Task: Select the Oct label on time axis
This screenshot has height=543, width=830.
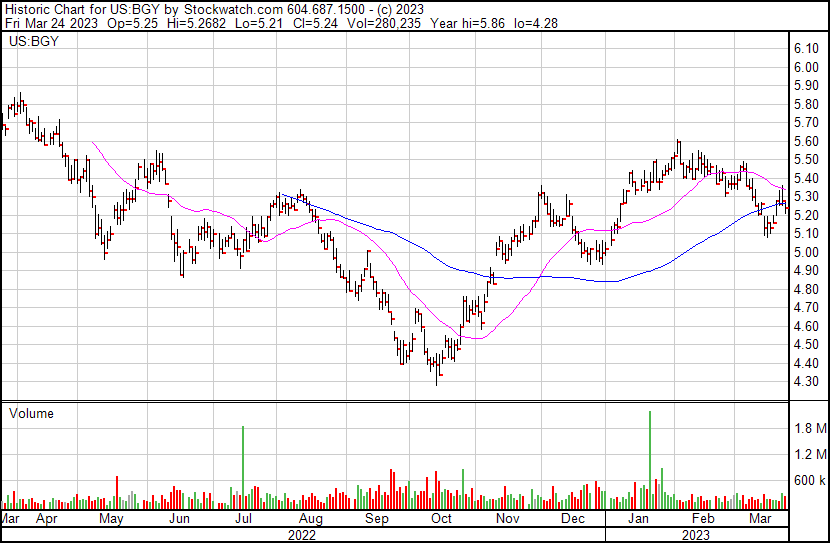Action: tap(441, 520)
